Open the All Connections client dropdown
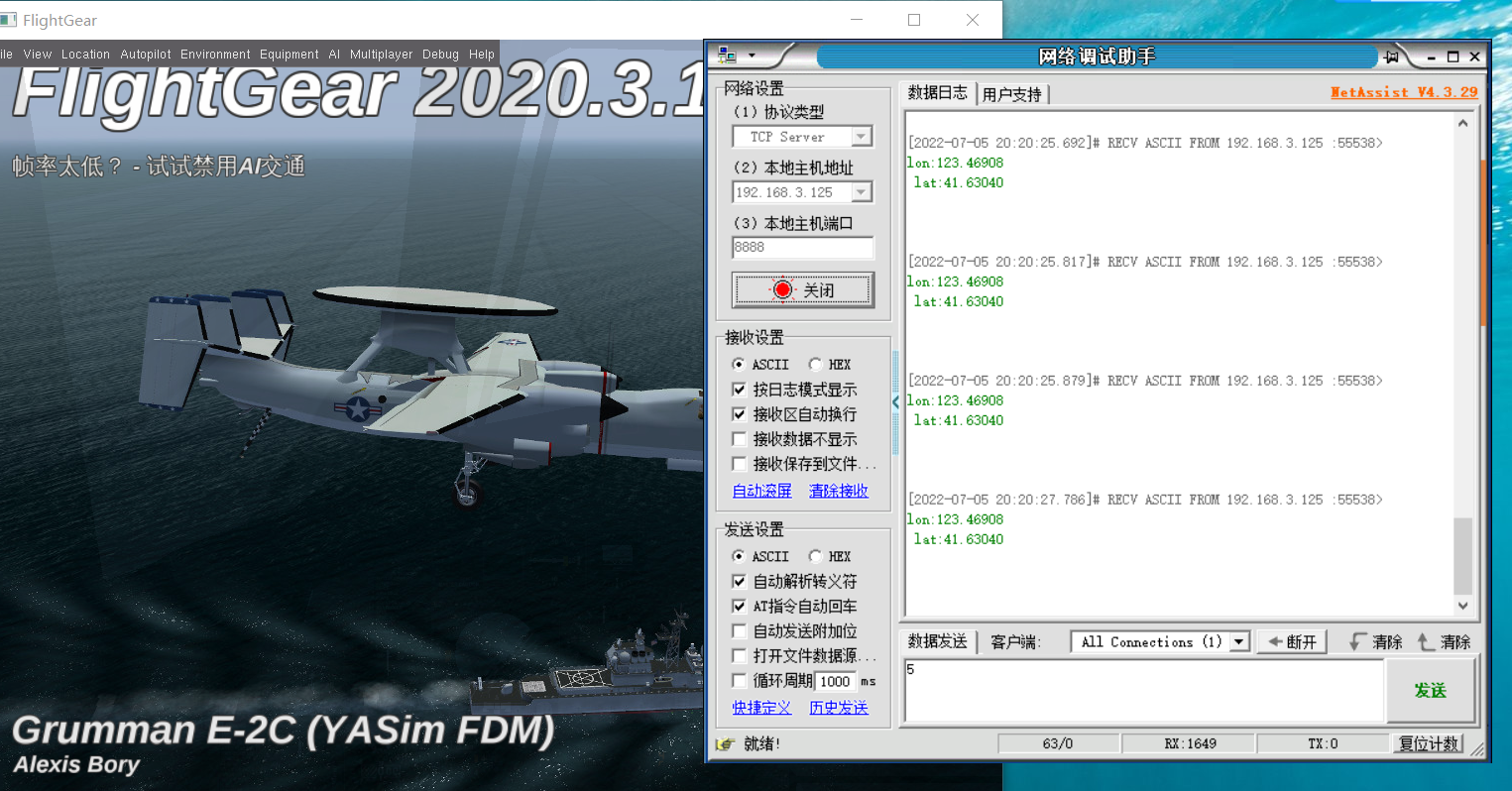 click(x=1238, y=642)
